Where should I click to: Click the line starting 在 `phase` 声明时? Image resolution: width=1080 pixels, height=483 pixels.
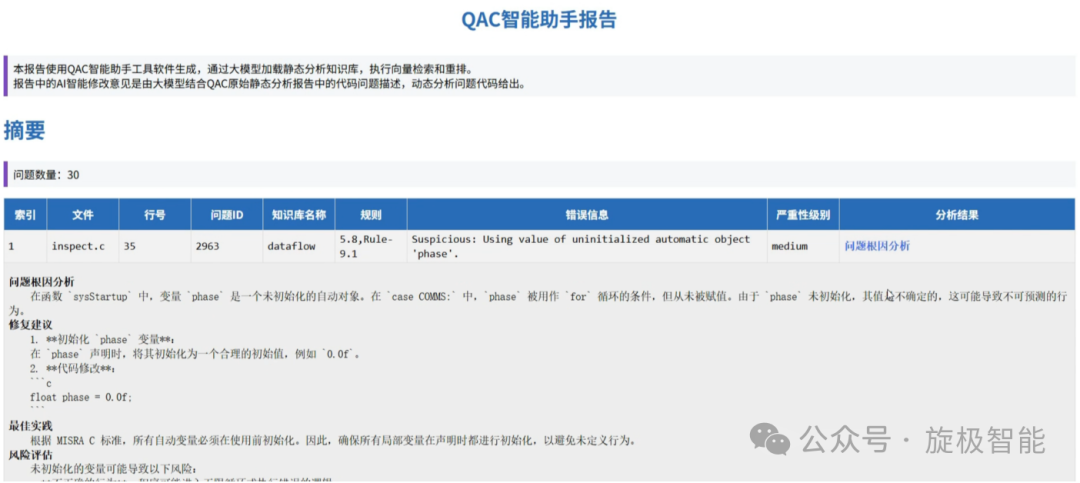pos(195,353)
